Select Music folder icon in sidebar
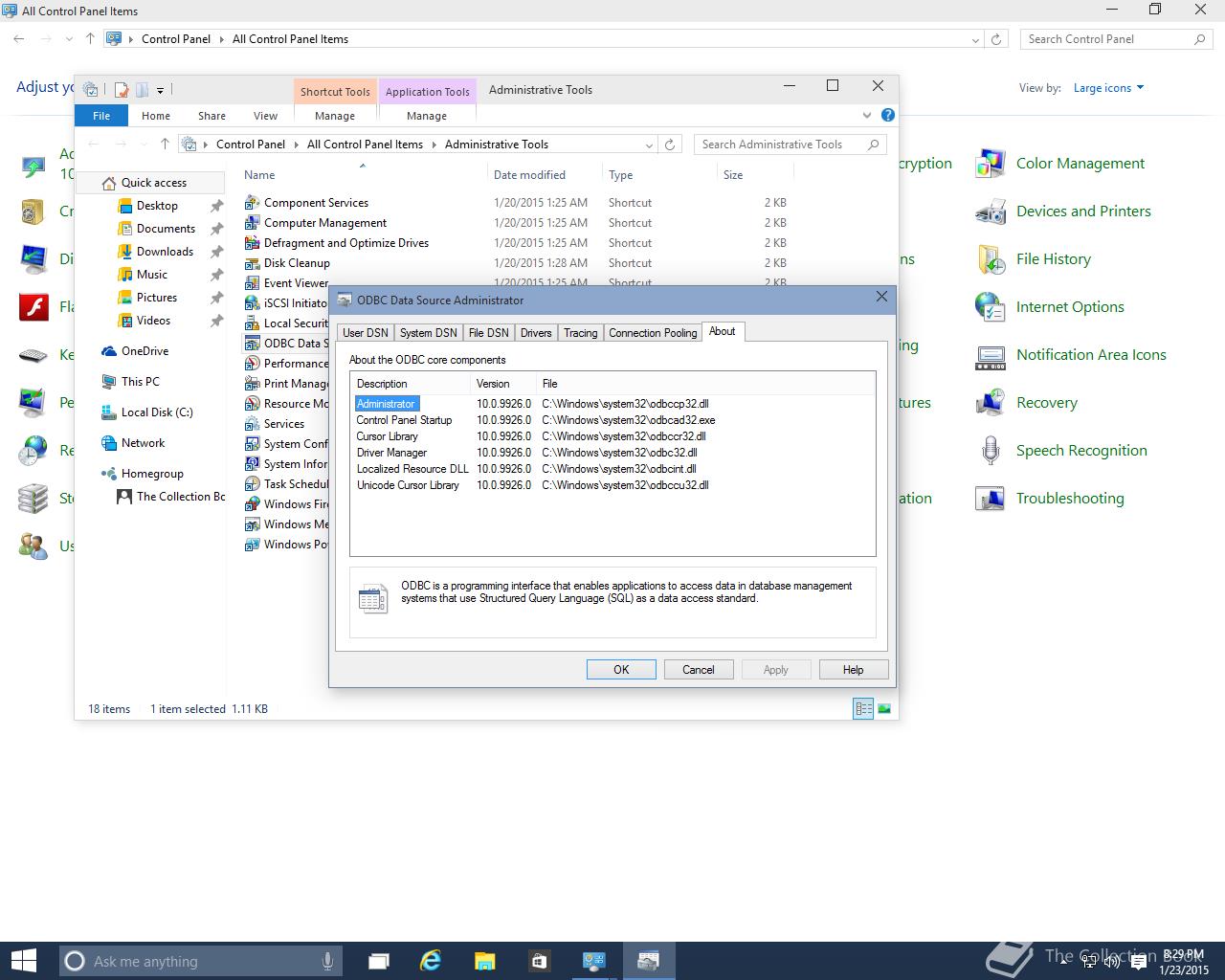Screen dimensions: 1225x980 click(124, 275)
